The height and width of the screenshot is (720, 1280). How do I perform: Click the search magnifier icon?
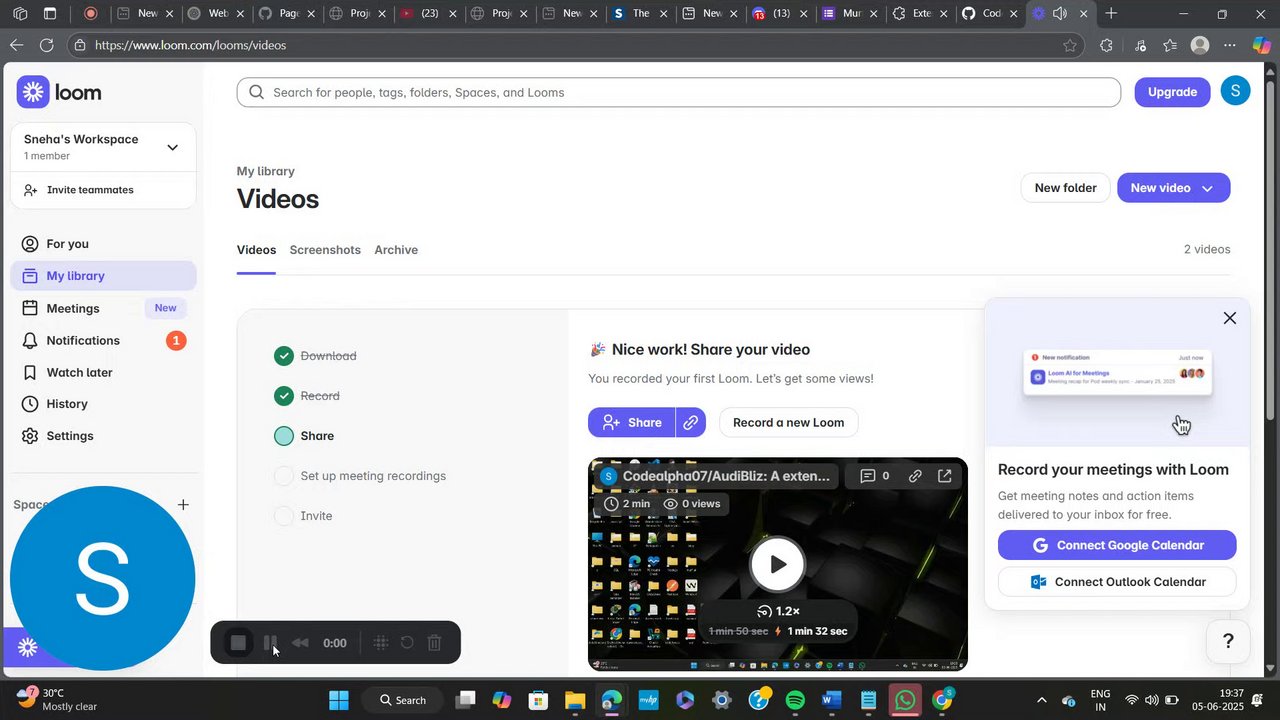(x=256, y=92)
